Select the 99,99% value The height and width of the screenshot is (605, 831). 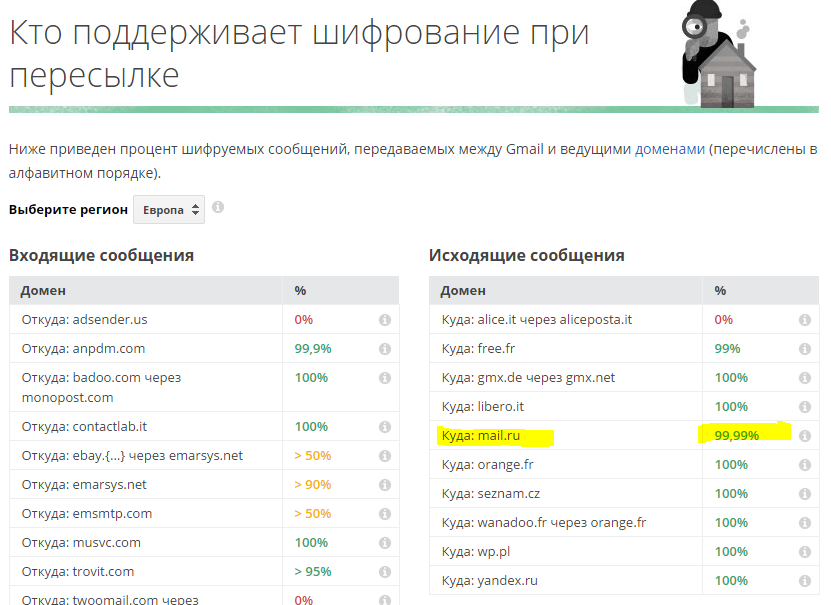coord(737,435)
